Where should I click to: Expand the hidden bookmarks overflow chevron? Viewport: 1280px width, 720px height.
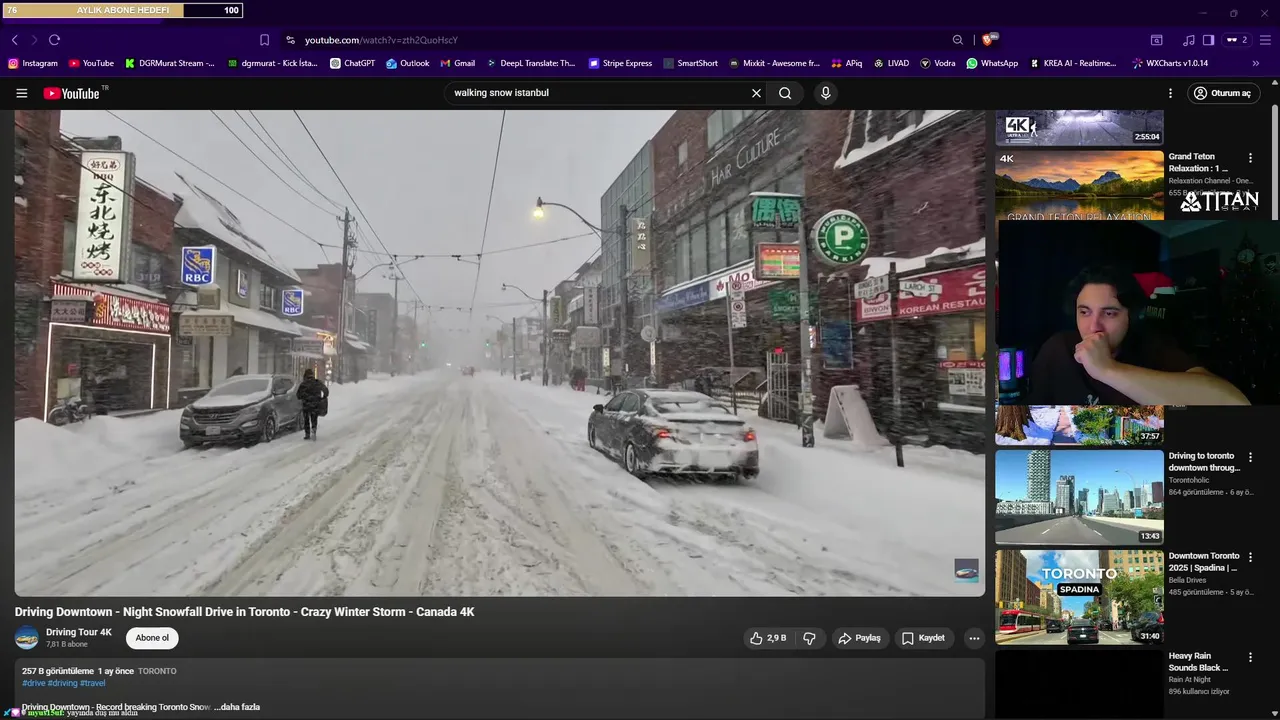pos(1256,63)
